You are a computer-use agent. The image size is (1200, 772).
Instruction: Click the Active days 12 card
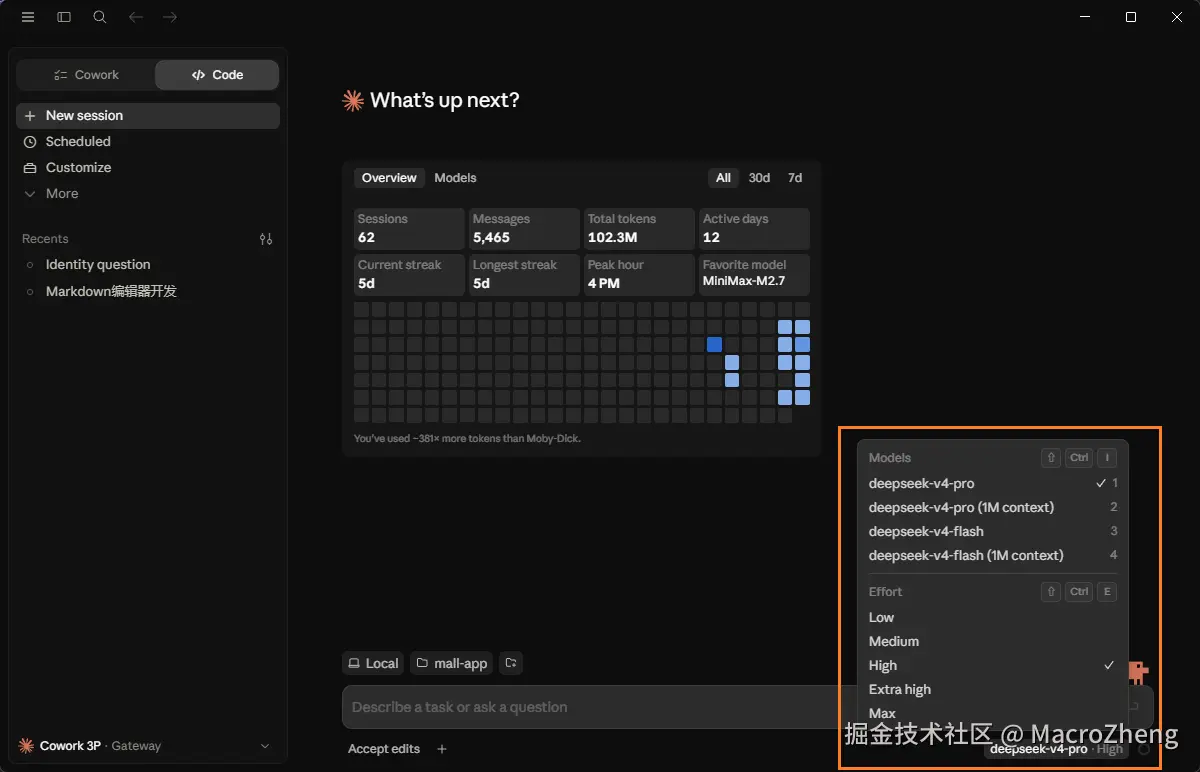tap(754, 229)
